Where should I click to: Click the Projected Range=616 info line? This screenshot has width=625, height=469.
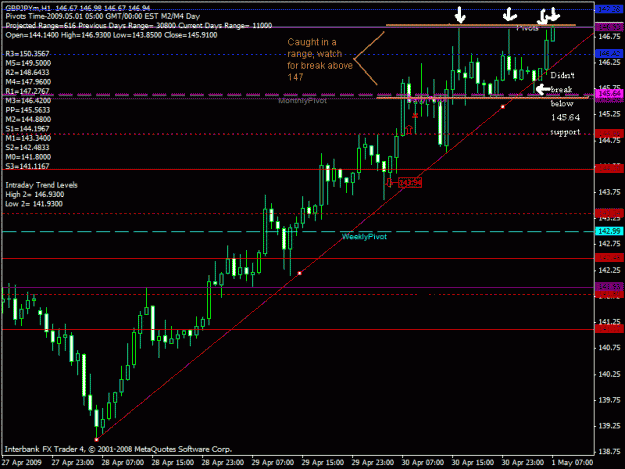point(139,26)
